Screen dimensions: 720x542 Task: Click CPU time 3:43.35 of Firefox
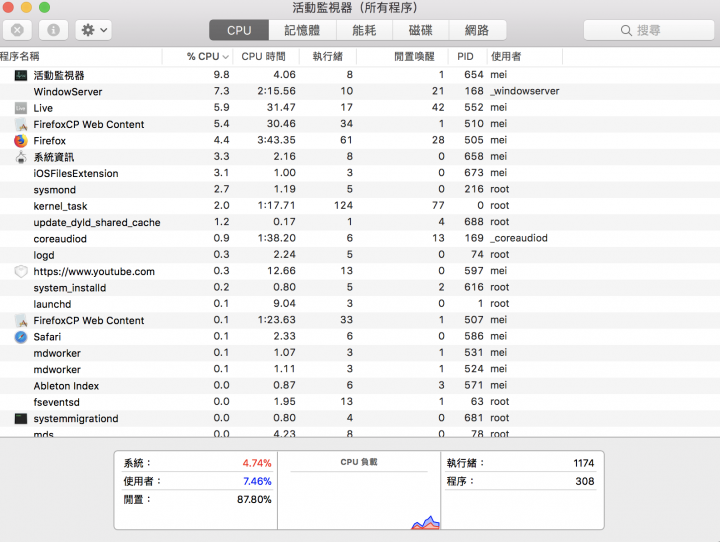click(276, 140)
